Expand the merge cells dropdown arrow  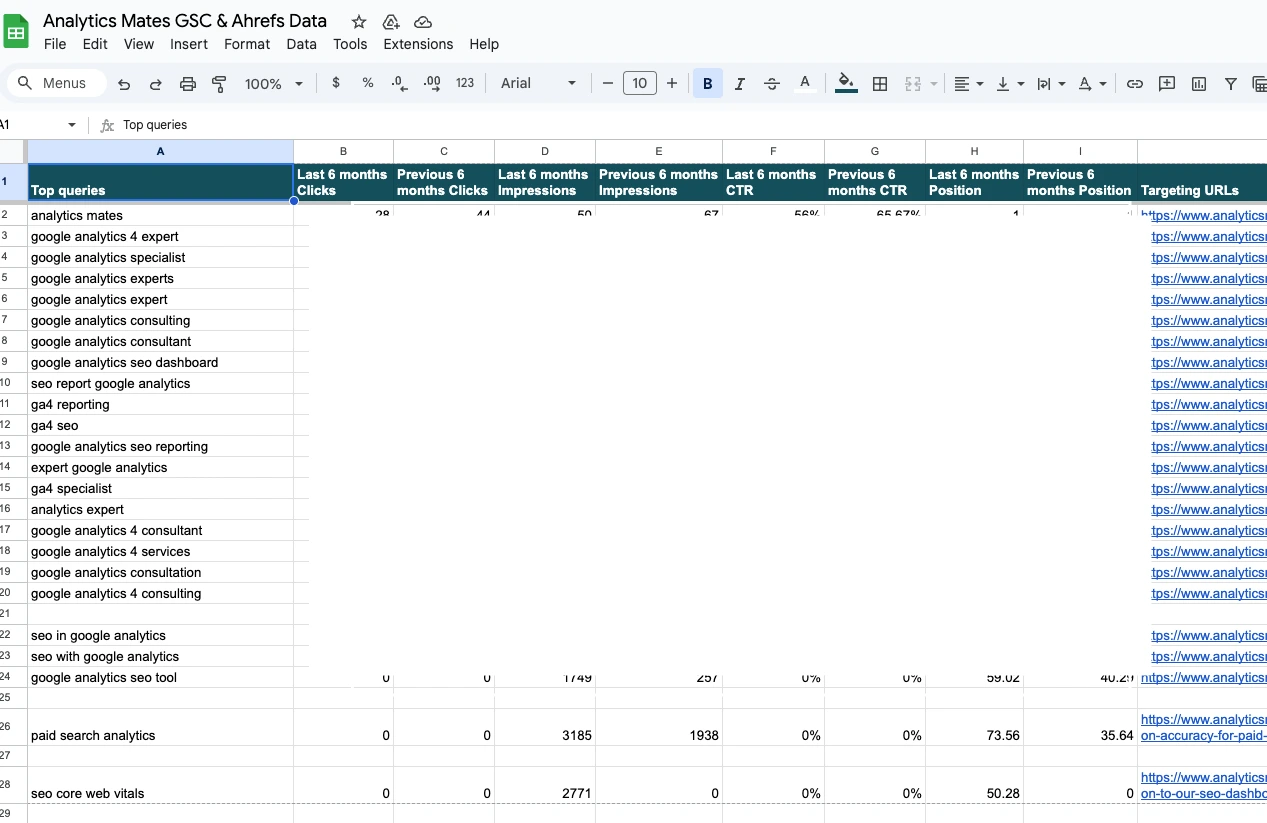click(934, 84)
